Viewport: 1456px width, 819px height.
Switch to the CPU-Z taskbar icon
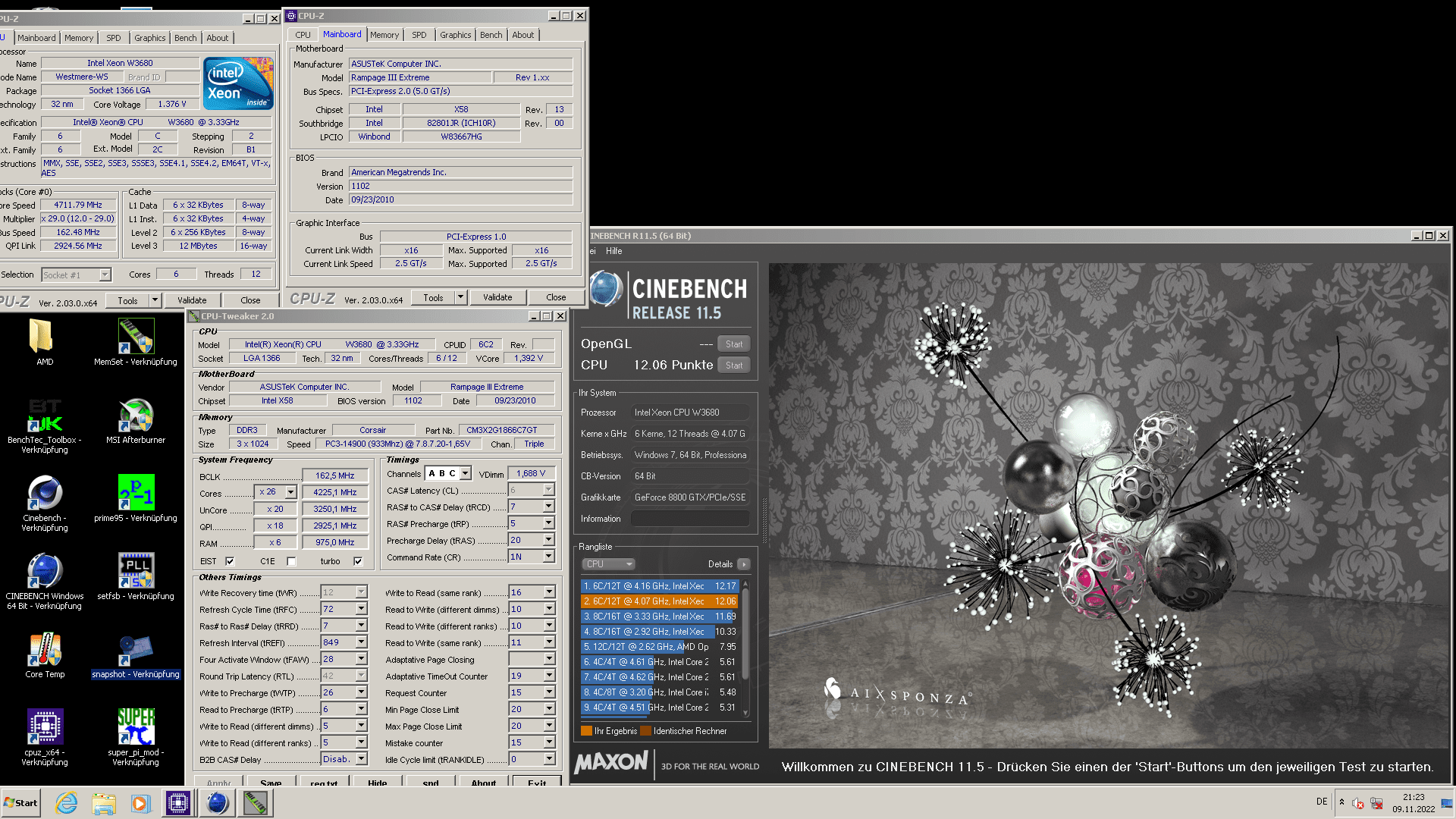point(178,803)
